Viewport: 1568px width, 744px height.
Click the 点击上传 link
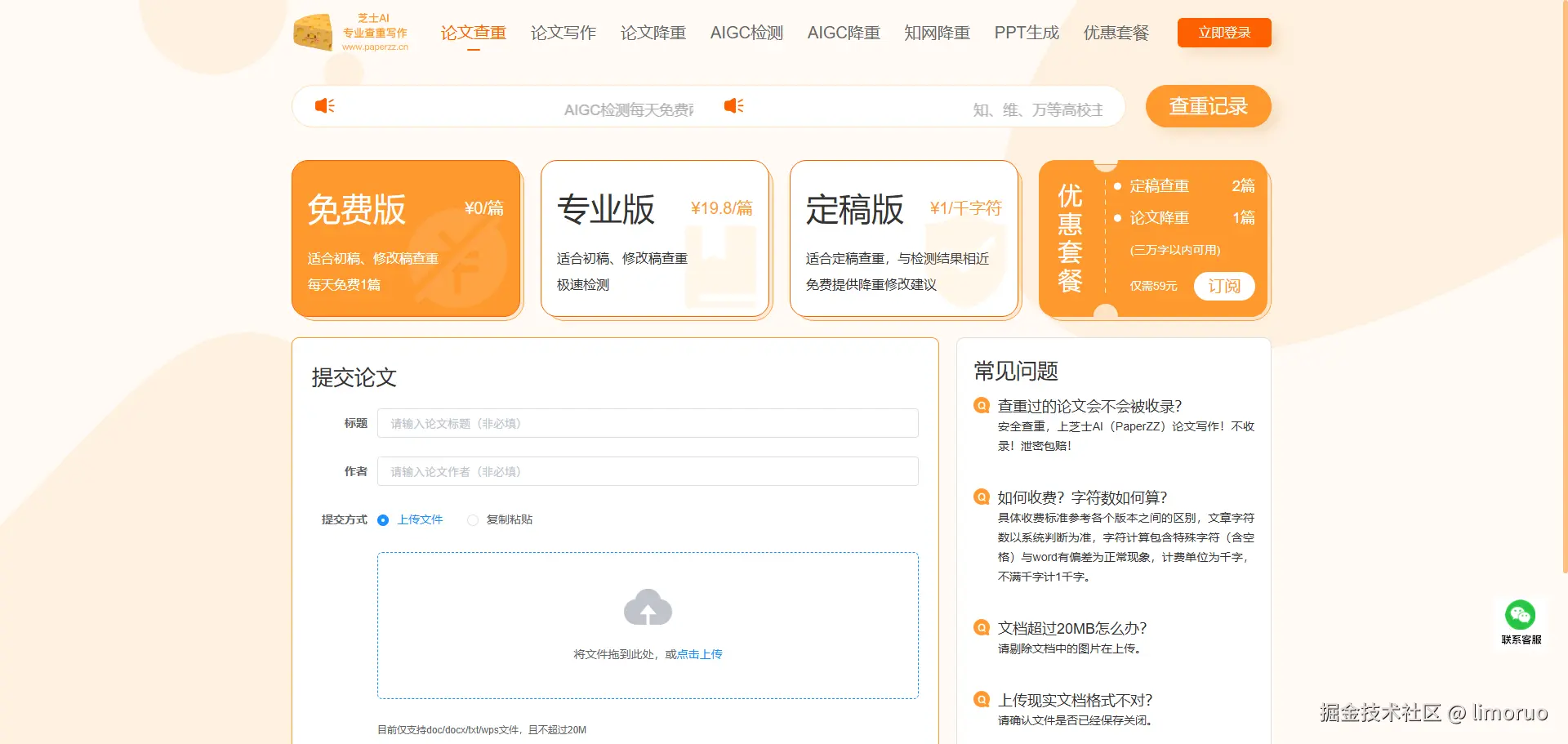pos(700,654)
